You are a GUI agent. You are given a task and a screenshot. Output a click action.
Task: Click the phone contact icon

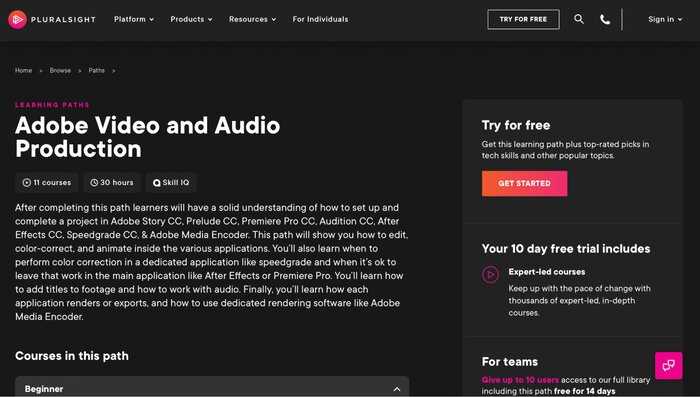tap(605, 19)
